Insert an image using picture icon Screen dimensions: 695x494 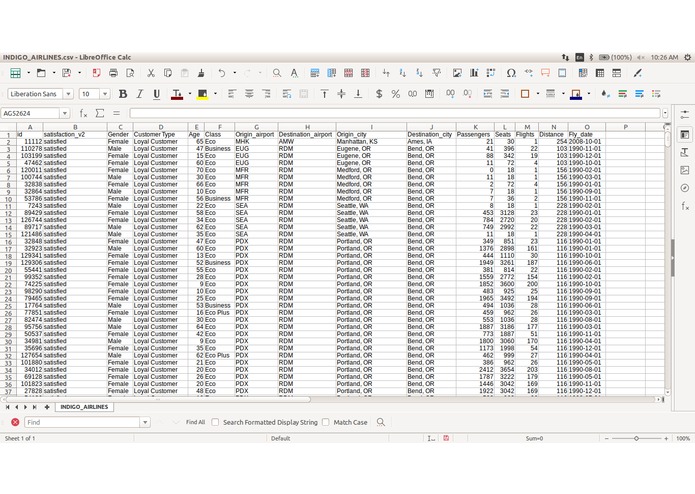[x=457, y=73]
